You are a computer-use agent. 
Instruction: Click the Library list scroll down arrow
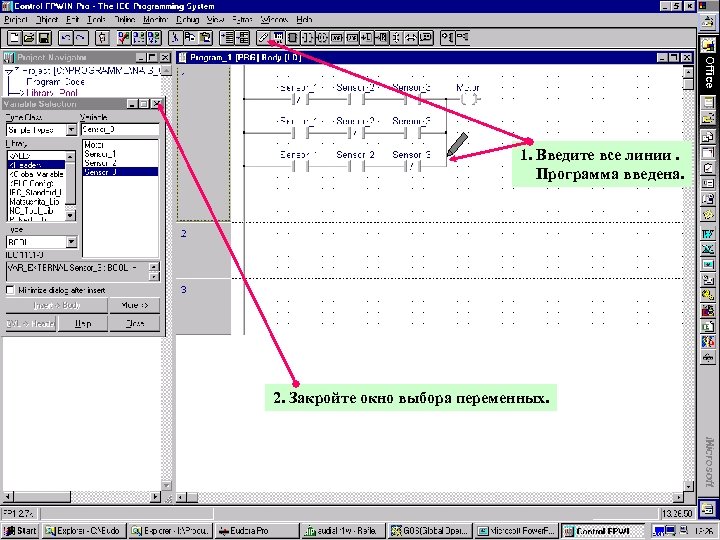pyautogui.click(x=70, y=215)
